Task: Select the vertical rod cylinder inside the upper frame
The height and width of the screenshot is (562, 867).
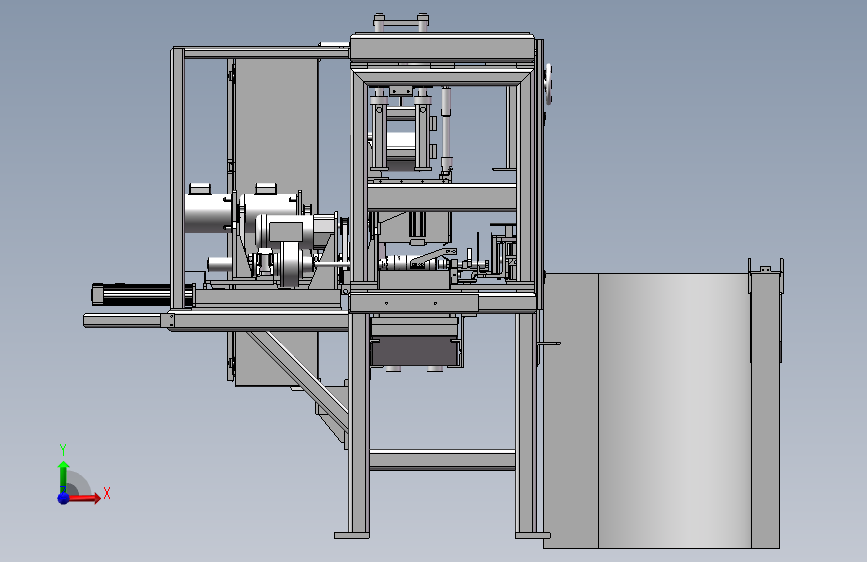Action: (446, 130)
